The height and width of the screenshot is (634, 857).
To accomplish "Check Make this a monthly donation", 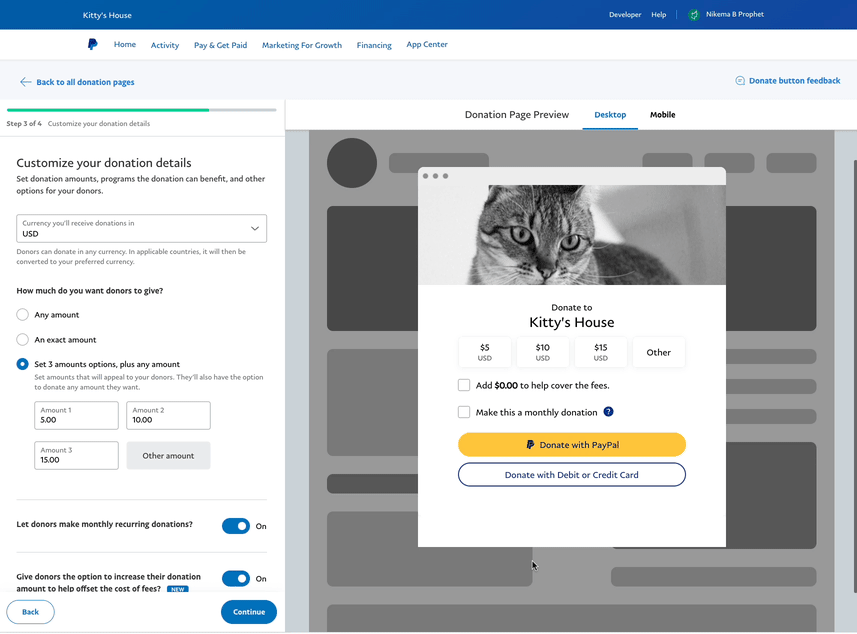I will pos(464,412).
